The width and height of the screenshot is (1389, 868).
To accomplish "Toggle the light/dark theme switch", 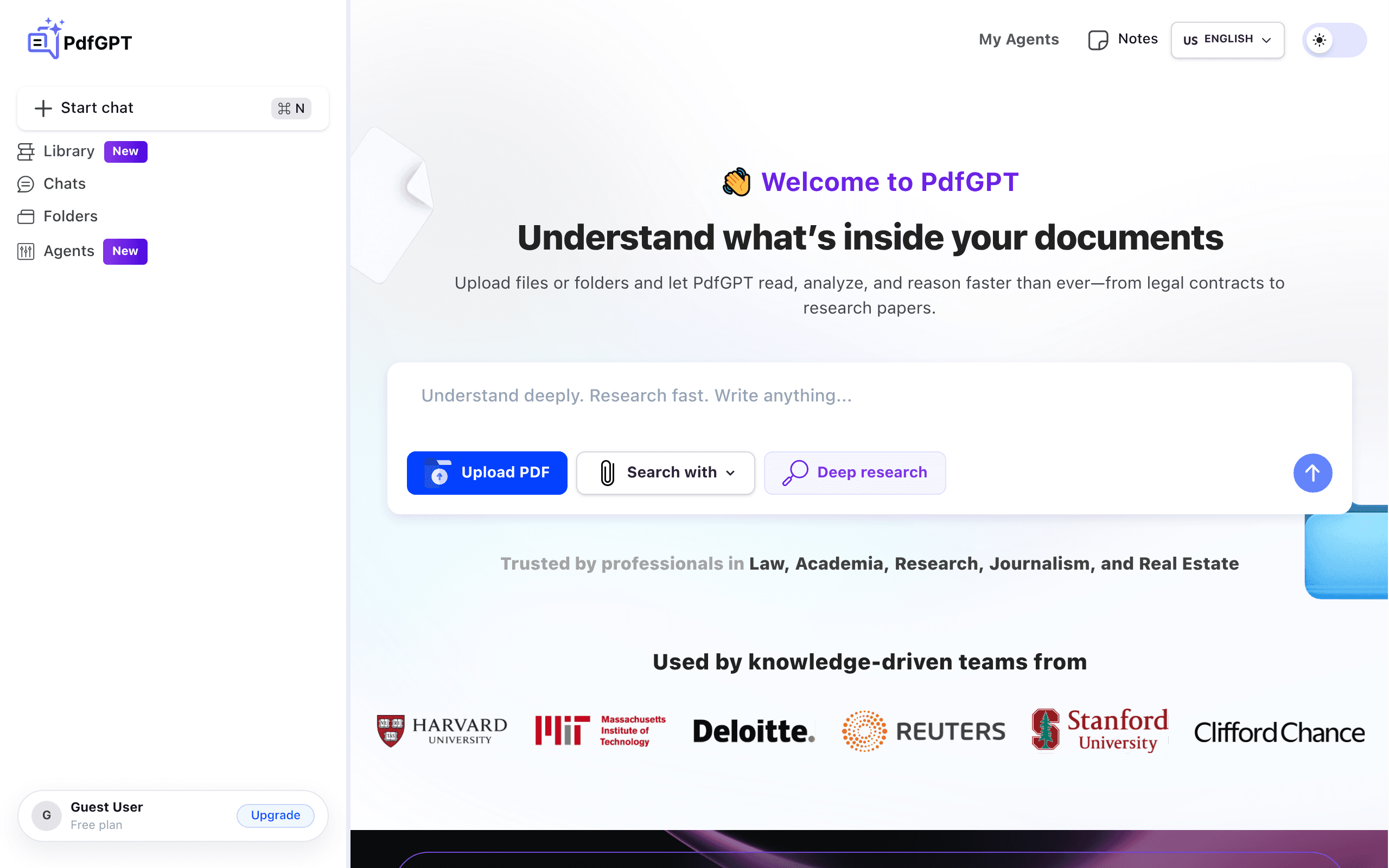I will coord(1335,40).
